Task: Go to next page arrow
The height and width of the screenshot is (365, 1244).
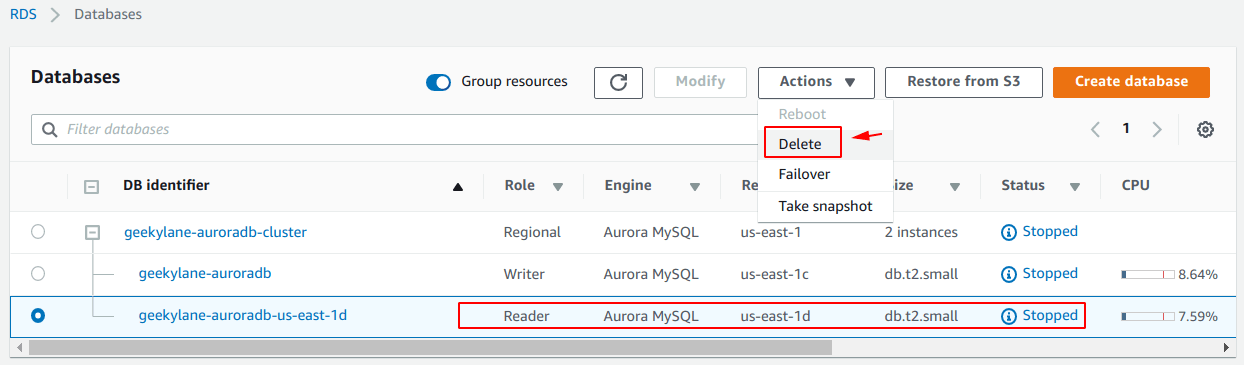Action: [x=1157, y=129]
